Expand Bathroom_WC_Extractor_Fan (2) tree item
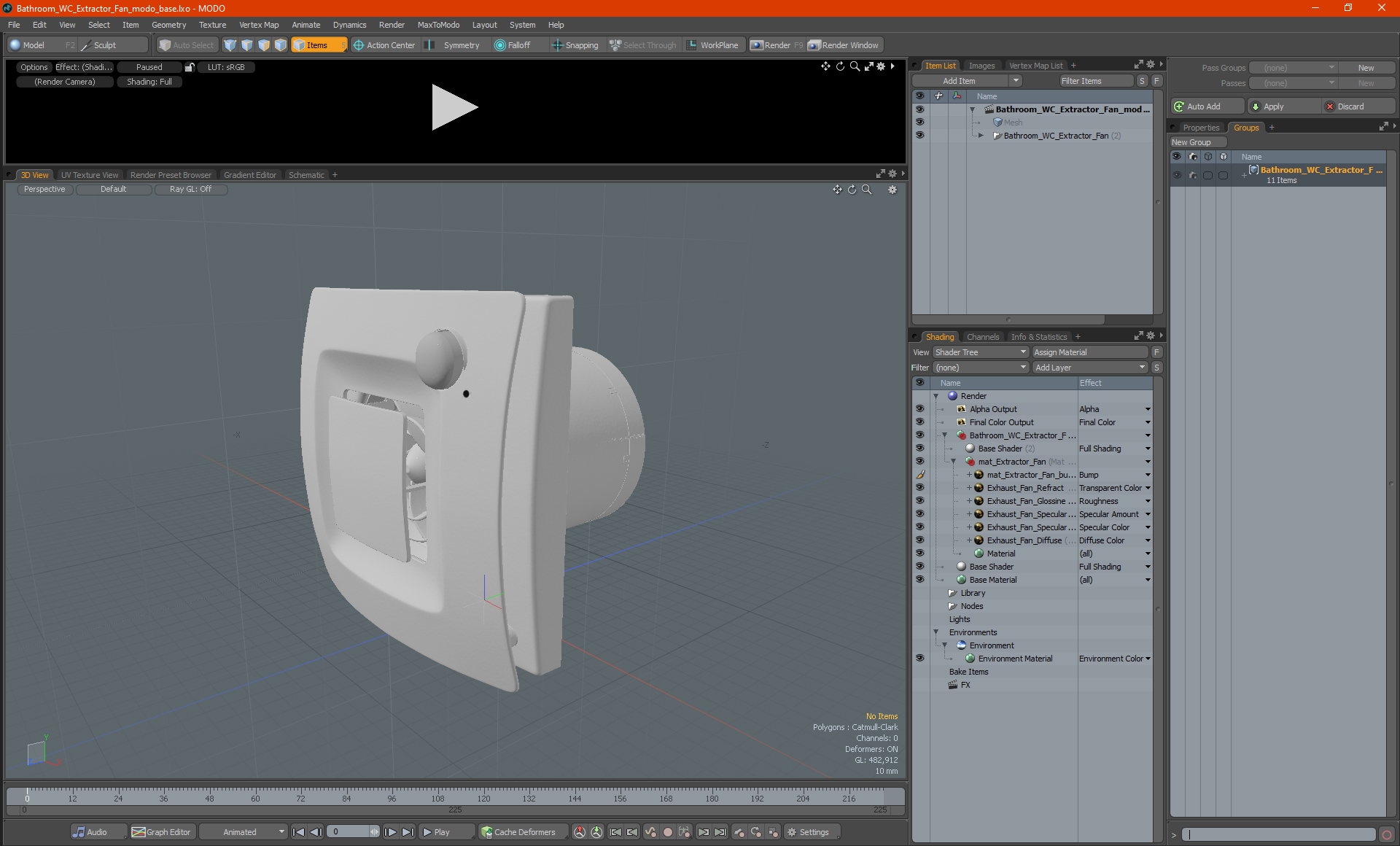 (981, 136)
